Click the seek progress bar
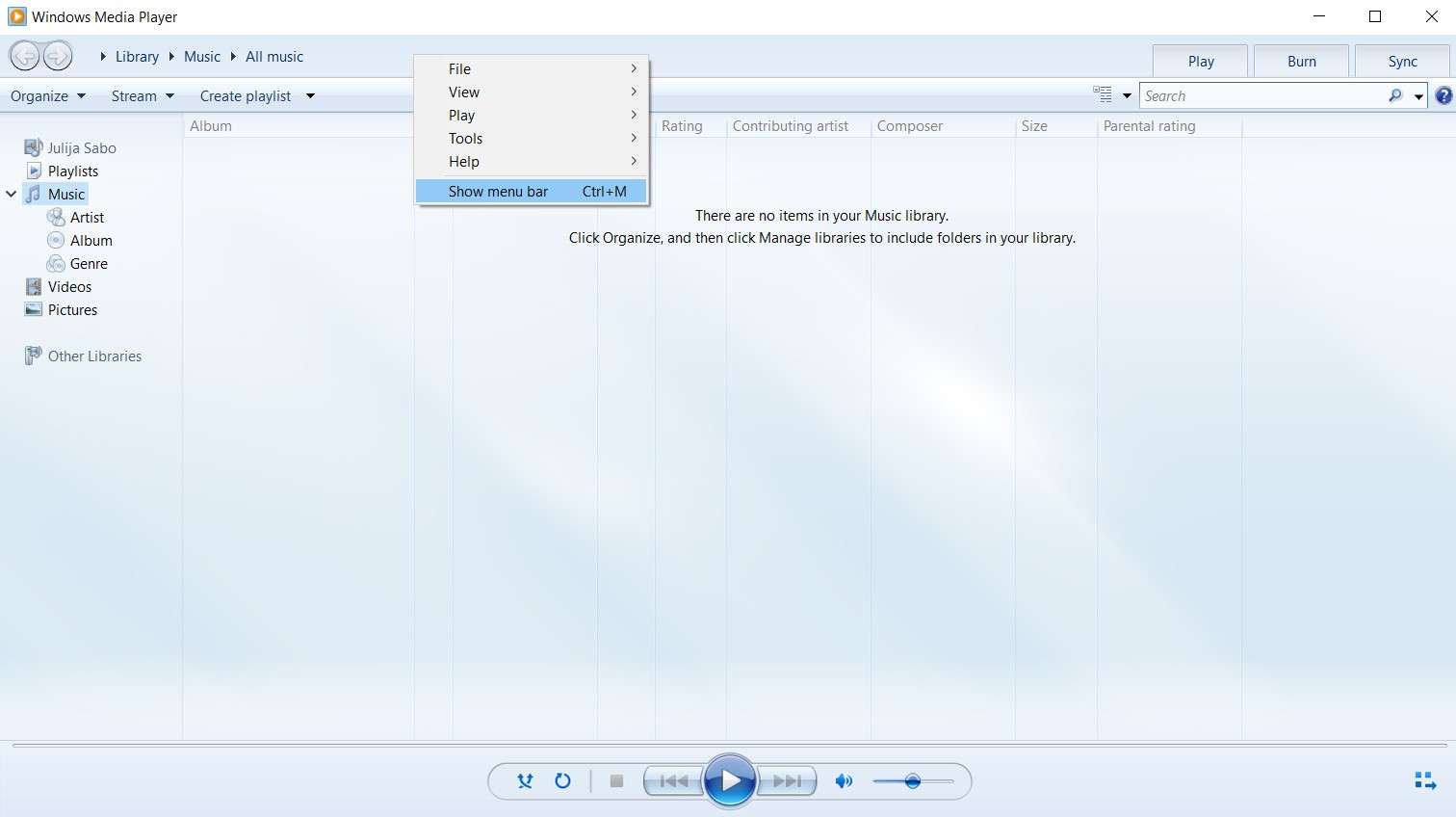 pyautogui.click(x=728, y=745)
